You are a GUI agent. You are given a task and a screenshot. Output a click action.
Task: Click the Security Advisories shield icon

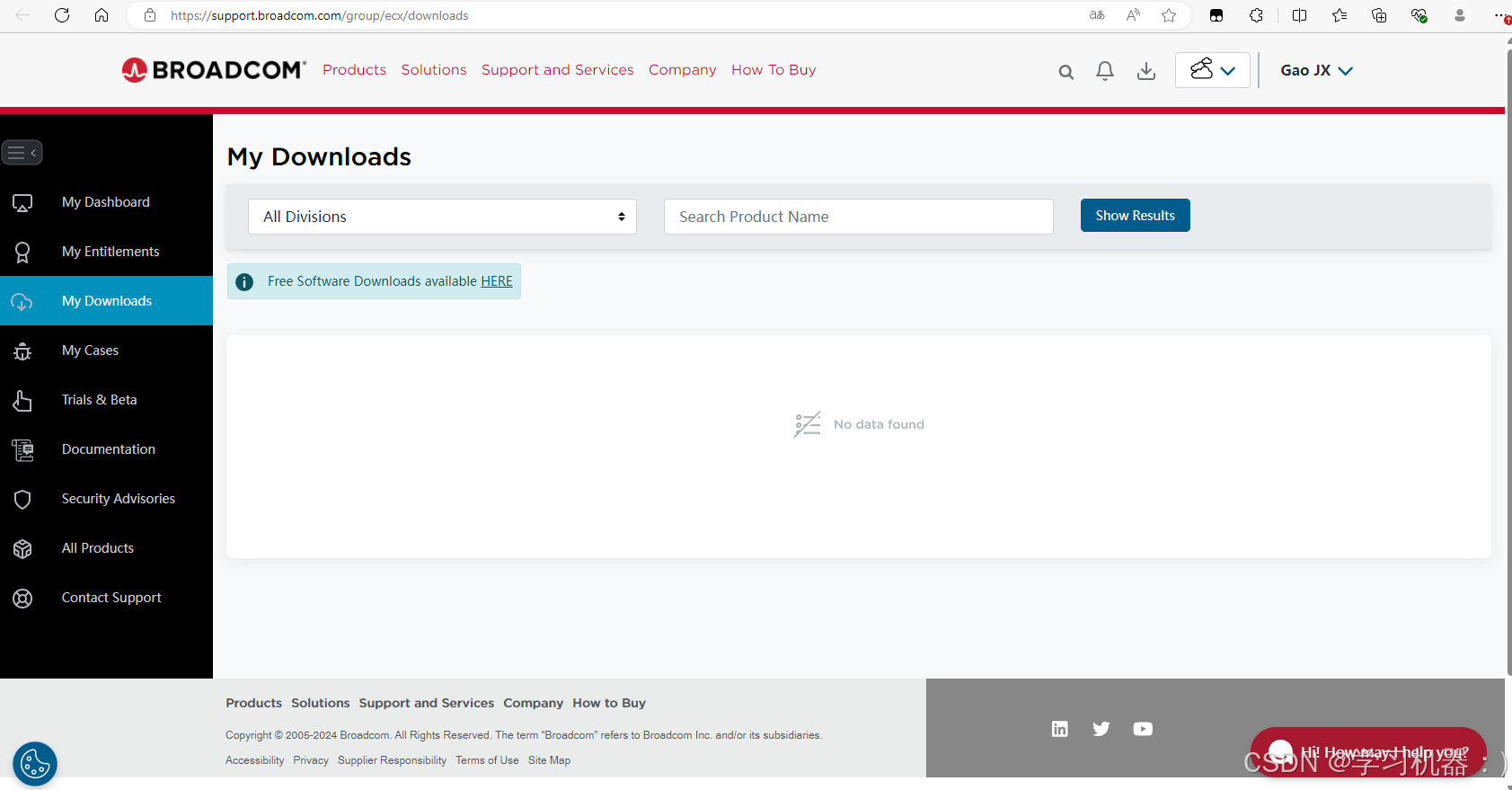tap(22, 500)
